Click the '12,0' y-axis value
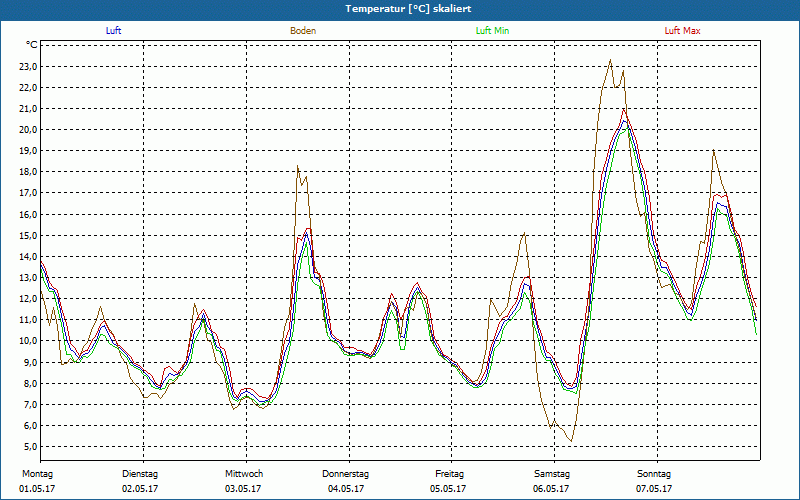 click(x=28, y=298)
